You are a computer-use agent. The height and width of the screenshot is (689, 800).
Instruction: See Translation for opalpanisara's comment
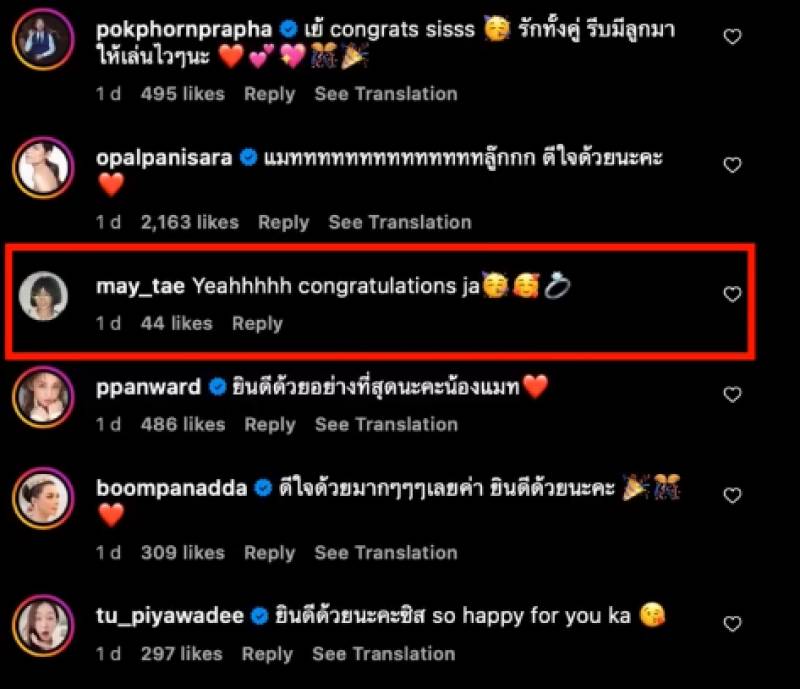point(400,222)
